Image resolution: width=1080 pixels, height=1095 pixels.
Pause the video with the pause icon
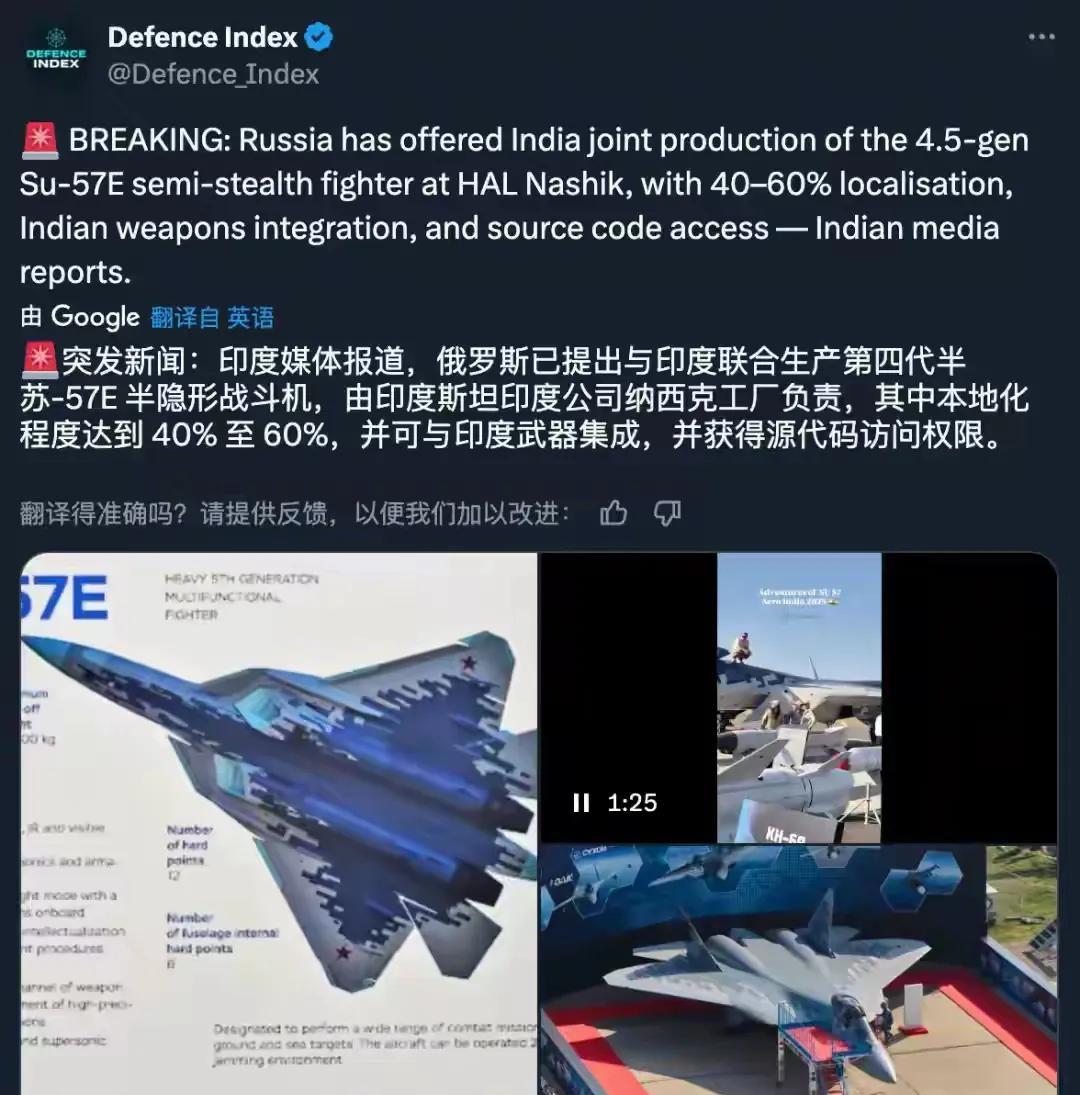click(x=581, y=802)
